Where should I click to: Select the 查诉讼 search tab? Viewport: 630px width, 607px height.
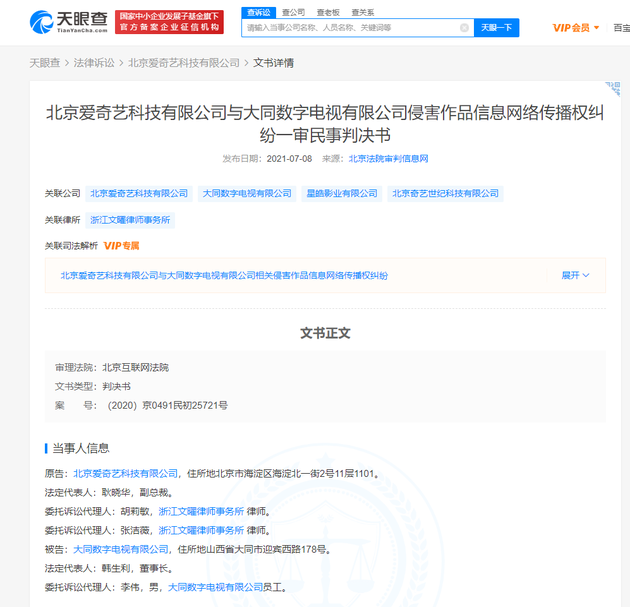click(259, 12)
